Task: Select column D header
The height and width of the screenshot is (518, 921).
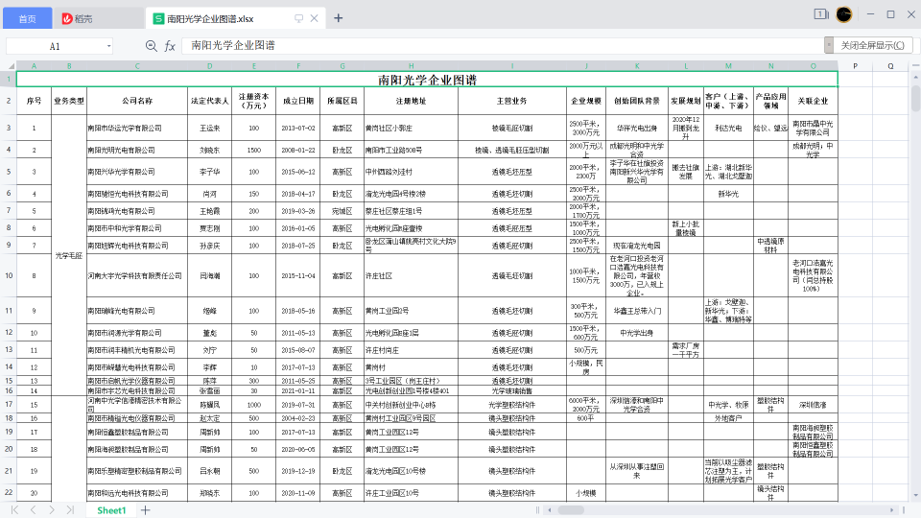Action: point(209,66)
